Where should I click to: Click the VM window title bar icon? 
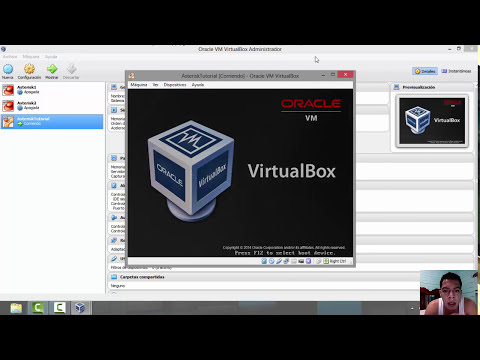[x=132, y=76]
